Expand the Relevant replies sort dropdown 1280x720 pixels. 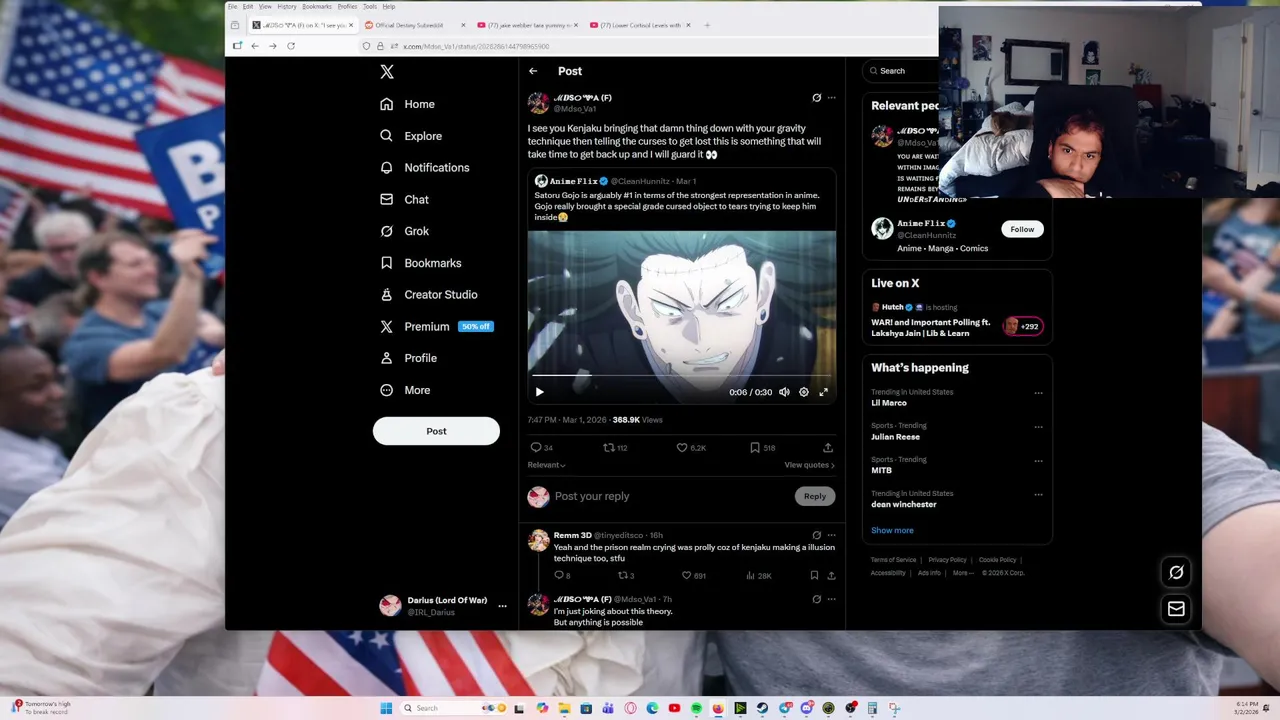(x=546, y=465)
